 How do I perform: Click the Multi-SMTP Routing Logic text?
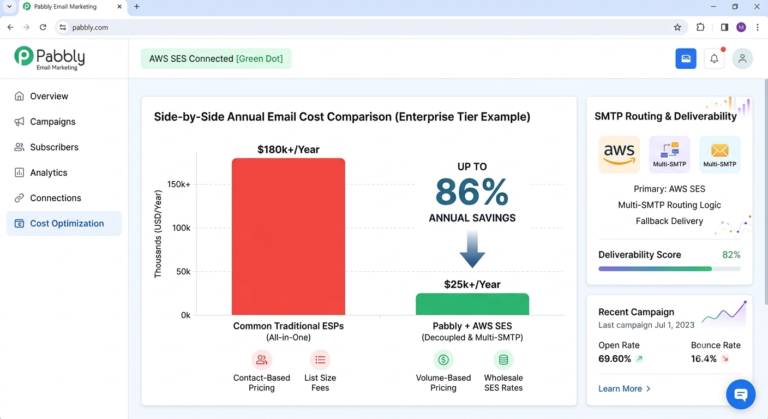tap(669, 205)
